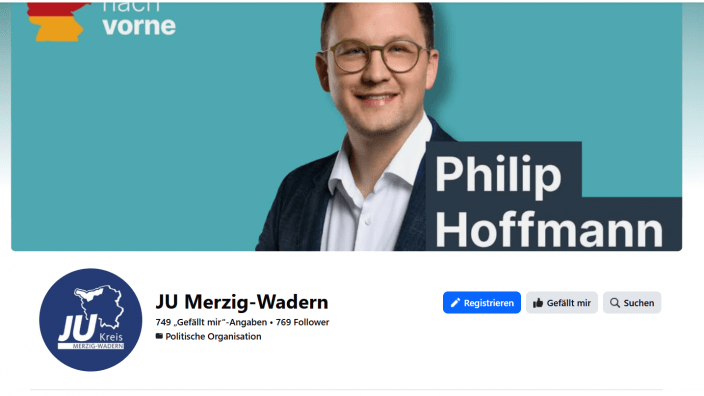Click the large JU letters in logo
The image size is (704, 396).
coord(77,328)
